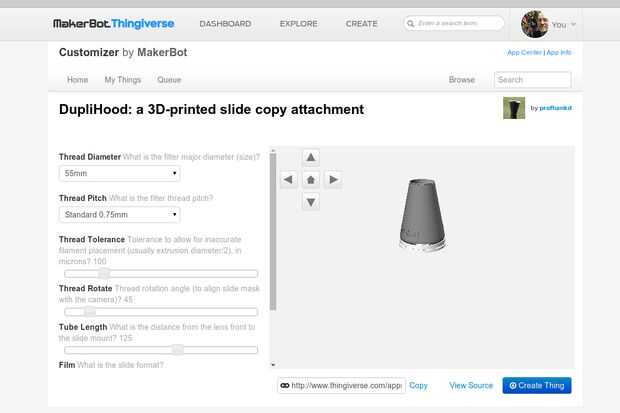Click the parameter panel vertical scrollbar

(273, 231)
